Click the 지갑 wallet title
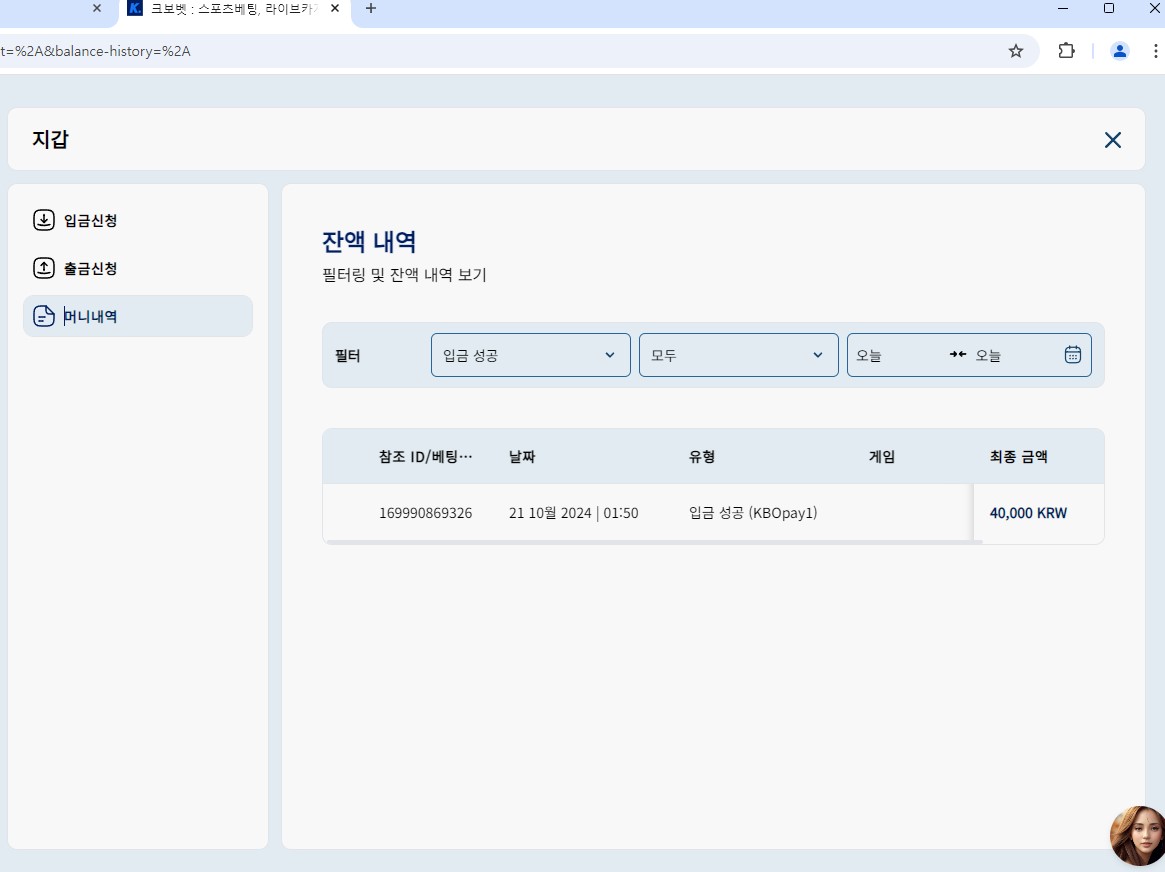Screen dimensions: 1165x872 coord(51,140)
